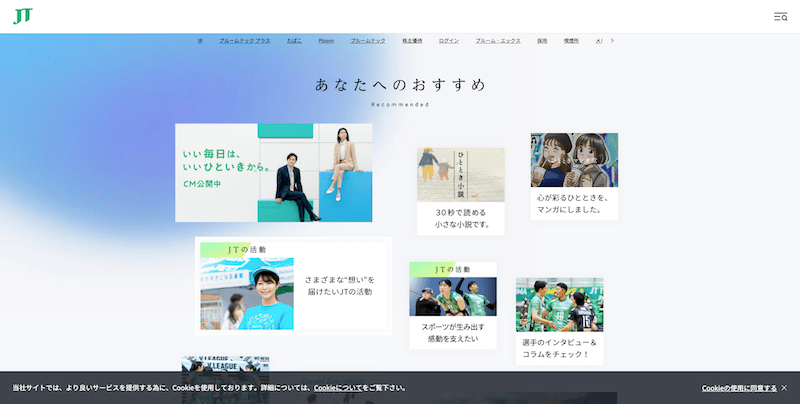This screenshot has height=404, width=800.
Task: Click 選手のインタビュー＆コラムをチェック text
Action: [x=559, y=348]
